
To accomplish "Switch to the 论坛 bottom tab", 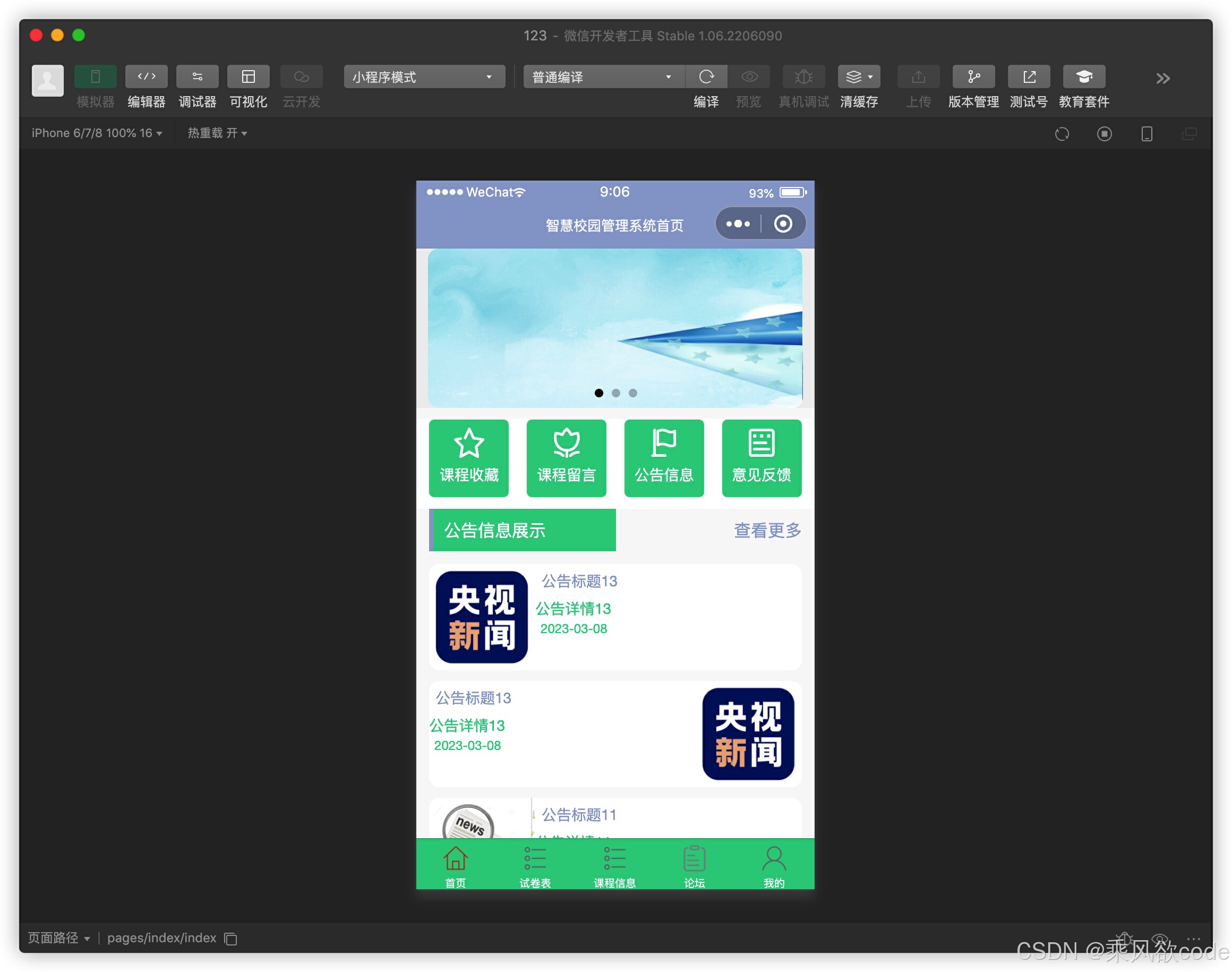I will 694,866.
